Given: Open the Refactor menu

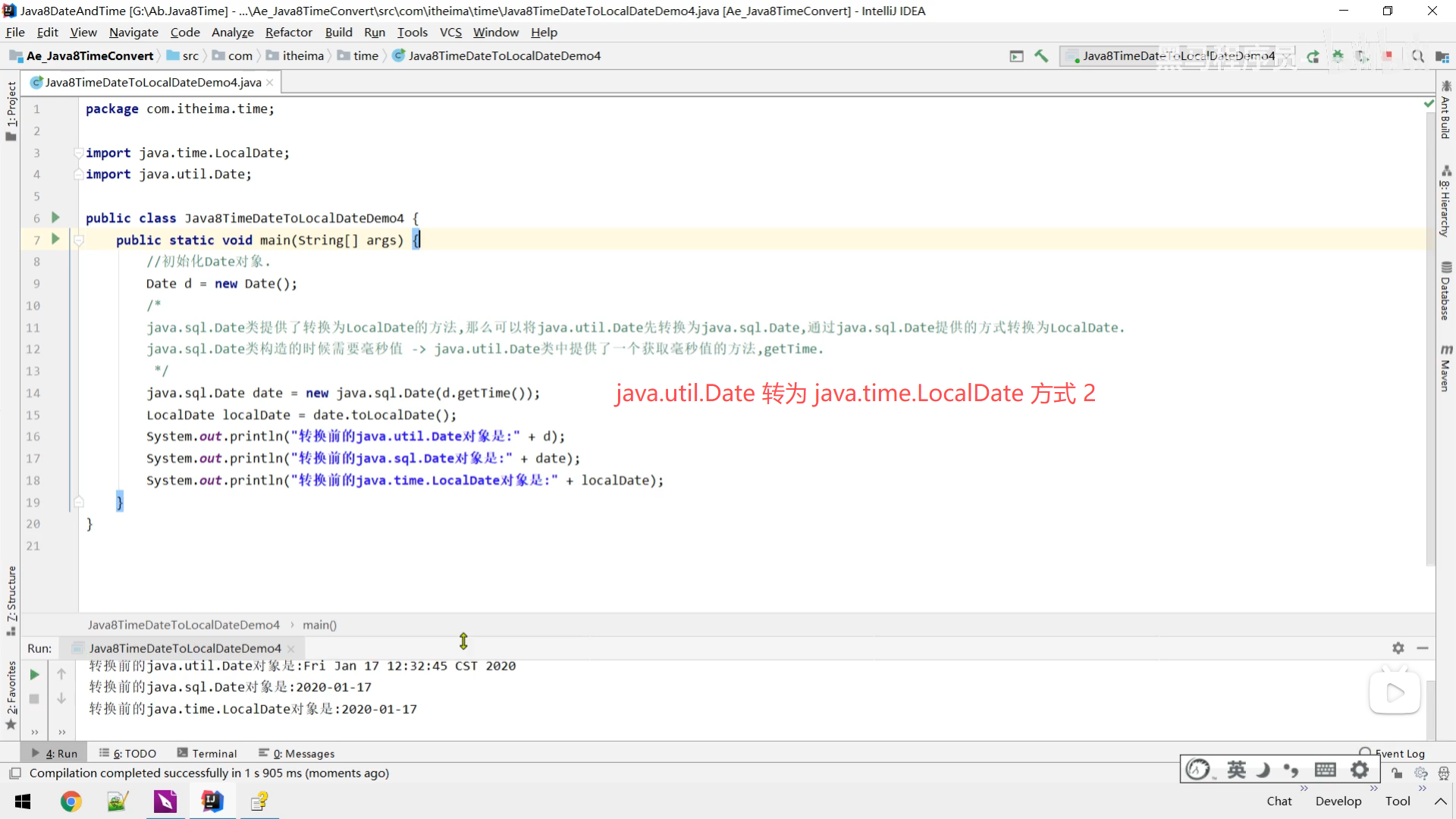Looking at the screenshot, I should tap(288, 32).
